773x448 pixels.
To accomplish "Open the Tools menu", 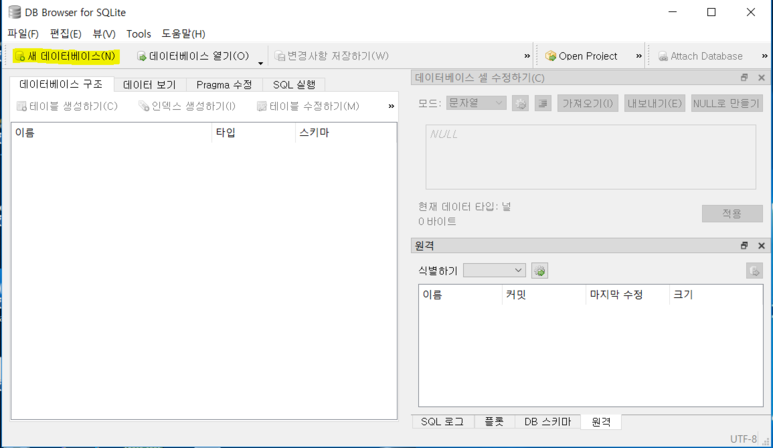I will click(x=139, y=34).
